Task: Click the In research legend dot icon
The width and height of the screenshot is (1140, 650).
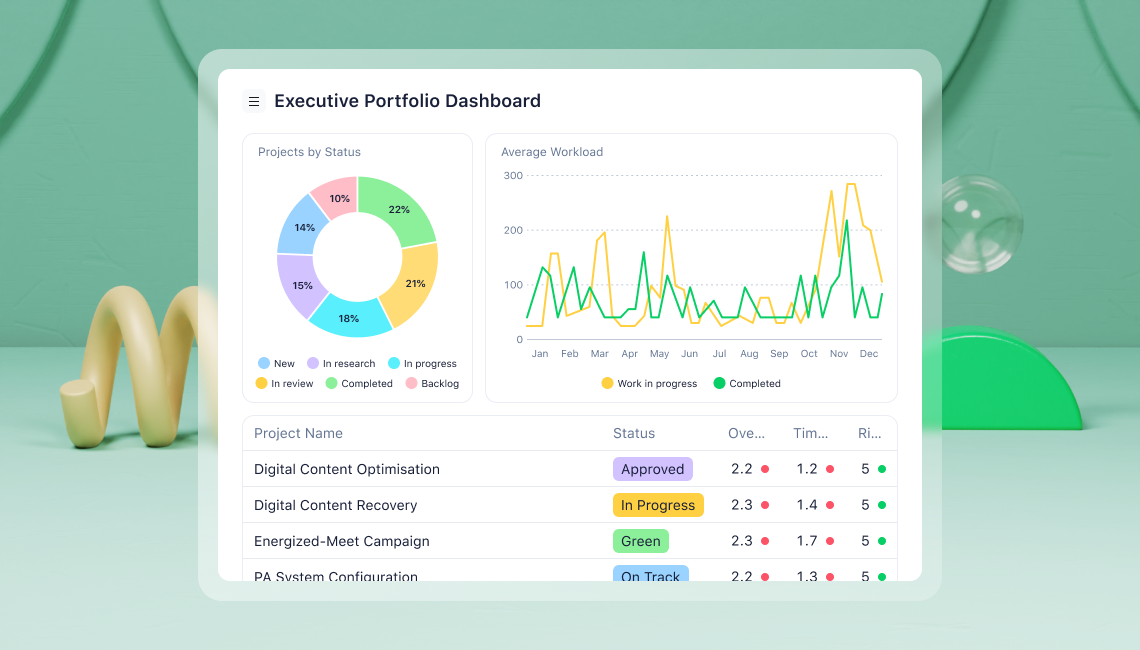Action: (313, 363)
